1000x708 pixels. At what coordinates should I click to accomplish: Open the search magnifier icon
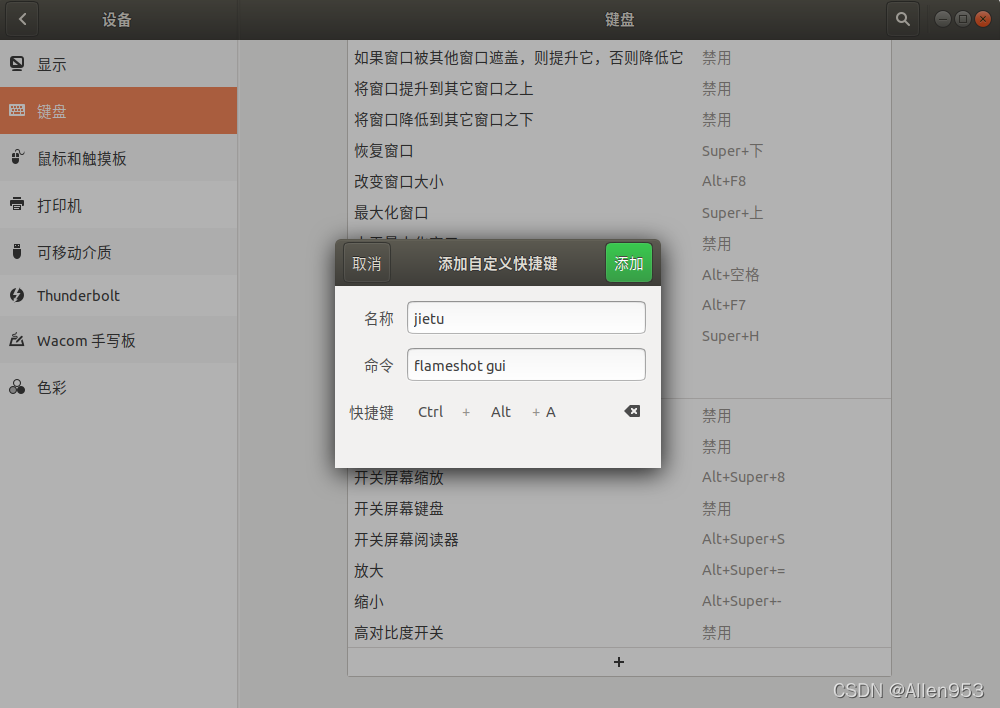pyautogui.click(x=902, y=19)
